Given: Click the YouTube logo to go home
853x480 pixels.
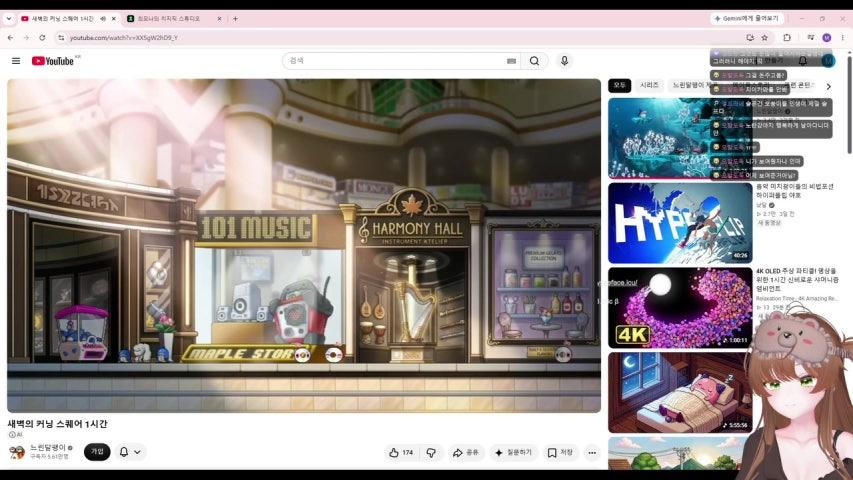Looking at the screenshot, I should click(53, 61).
